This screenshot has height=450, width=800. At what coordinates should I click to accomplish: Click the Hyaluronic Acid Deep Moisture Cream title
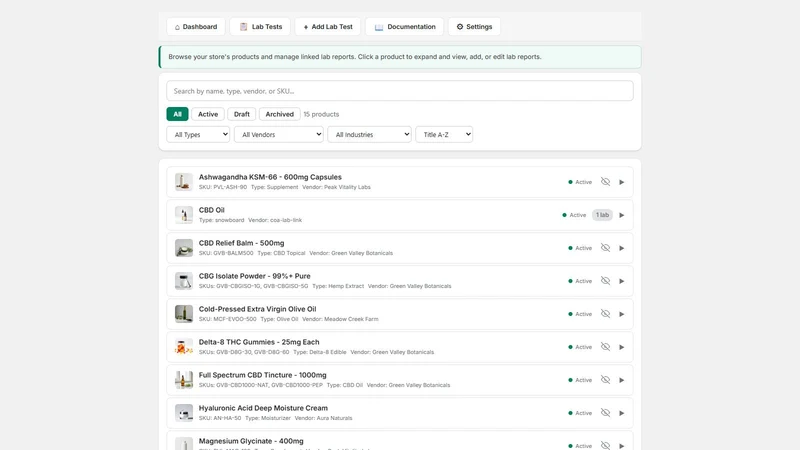[x=263, y=408]
